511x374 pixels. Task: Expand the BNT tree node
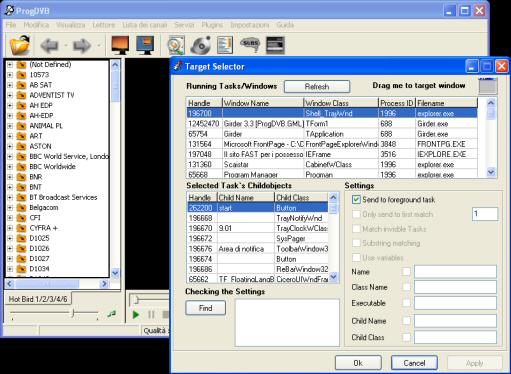pyautogui.click(x=10, y=187)
